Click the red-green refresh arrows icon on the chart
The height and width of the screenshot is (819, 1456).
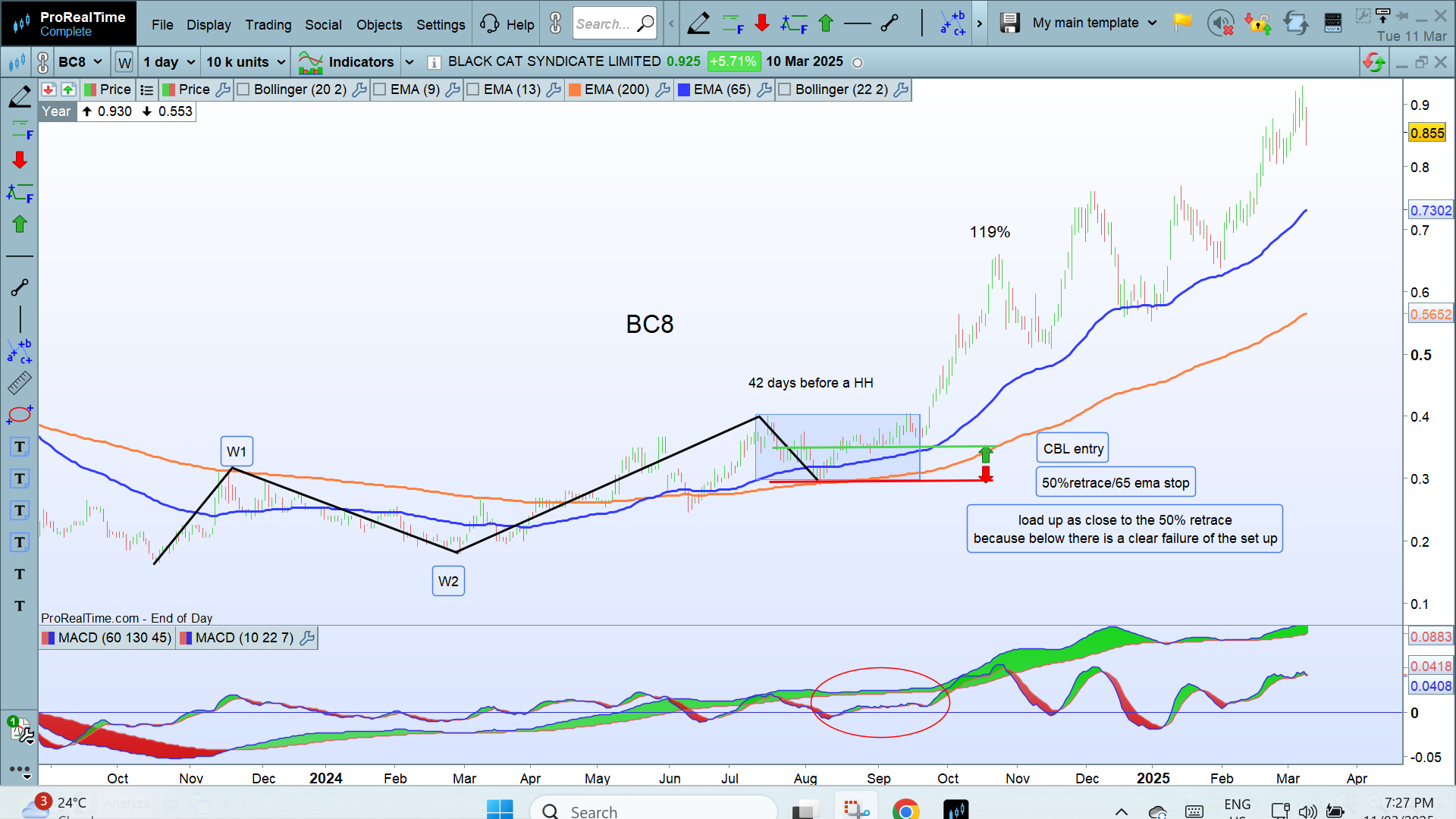tap(1373, 62)
